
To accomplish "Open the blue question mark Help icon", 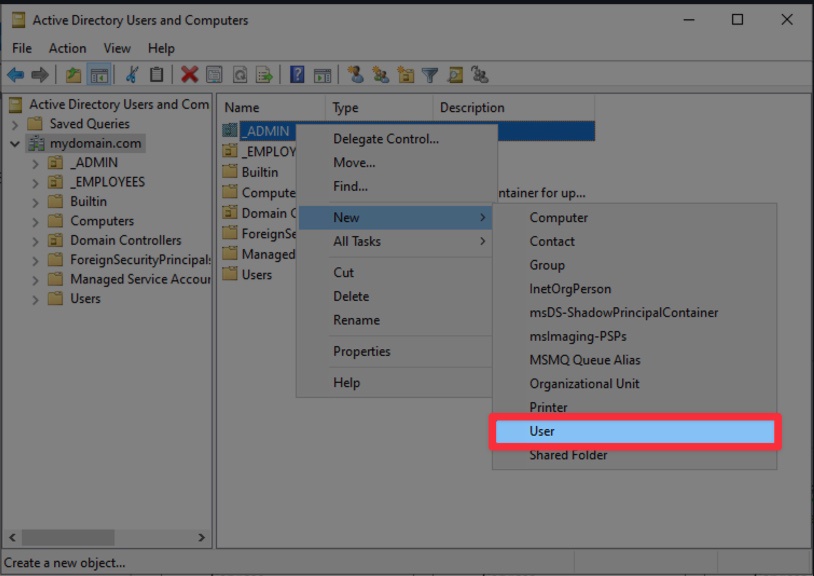I will coord(297,75).
